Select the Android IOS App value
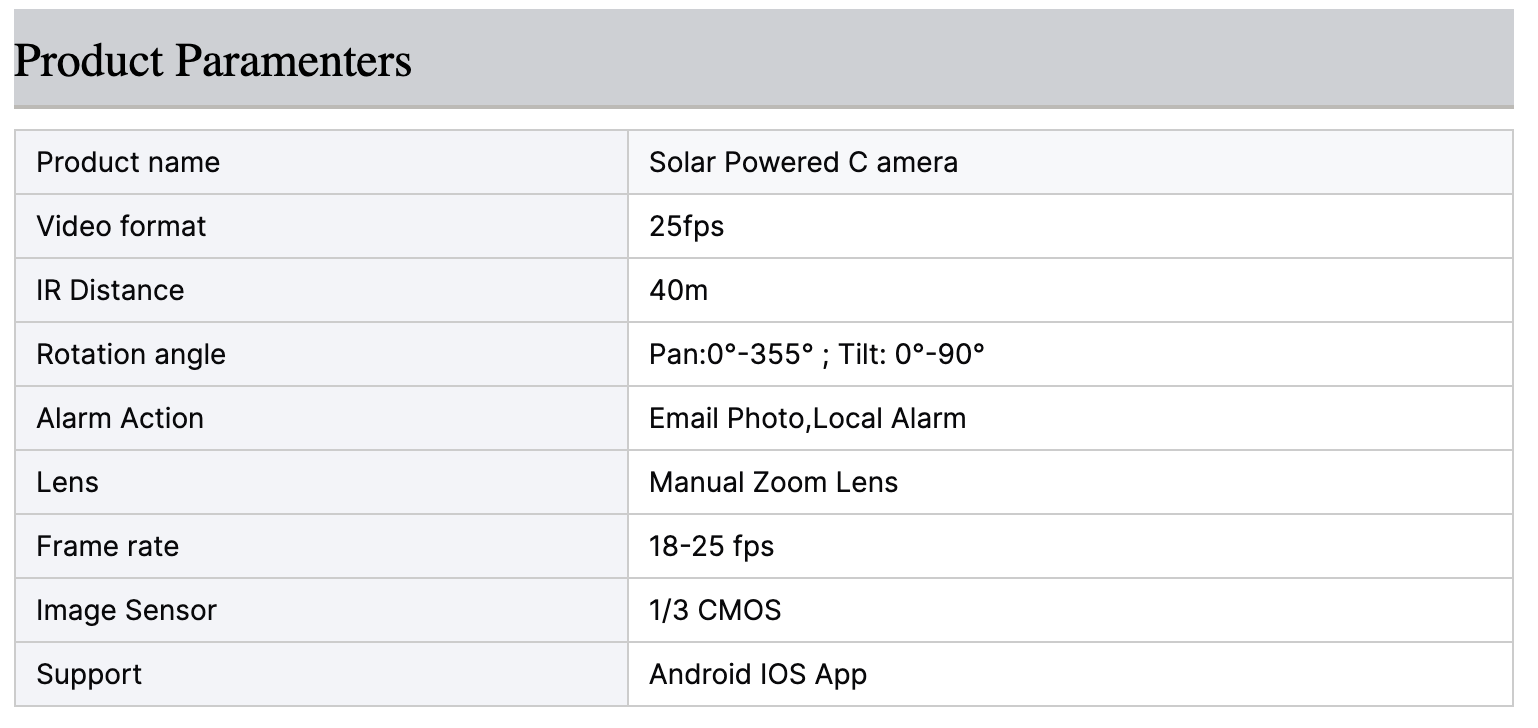This screenshot has height=728, width=1538. 757,674
